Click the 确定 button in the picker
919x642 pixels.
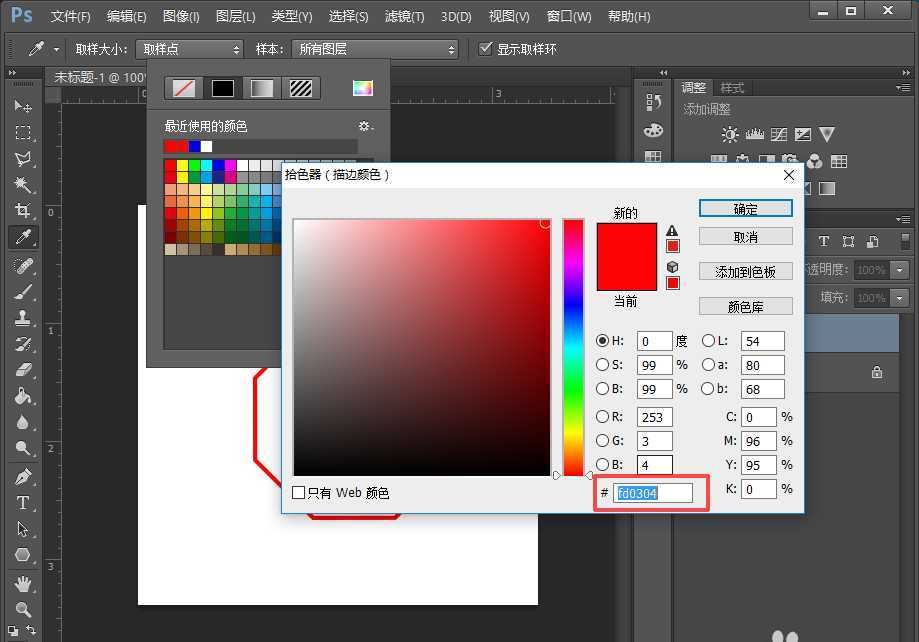pos(745,208)
